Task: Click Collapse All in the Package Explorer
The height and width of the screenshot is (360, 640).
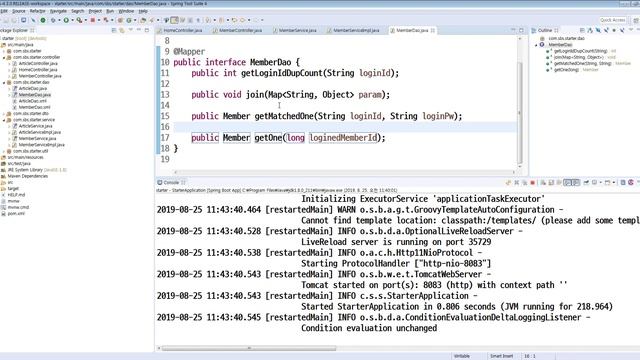Action: tap(114, 30)
